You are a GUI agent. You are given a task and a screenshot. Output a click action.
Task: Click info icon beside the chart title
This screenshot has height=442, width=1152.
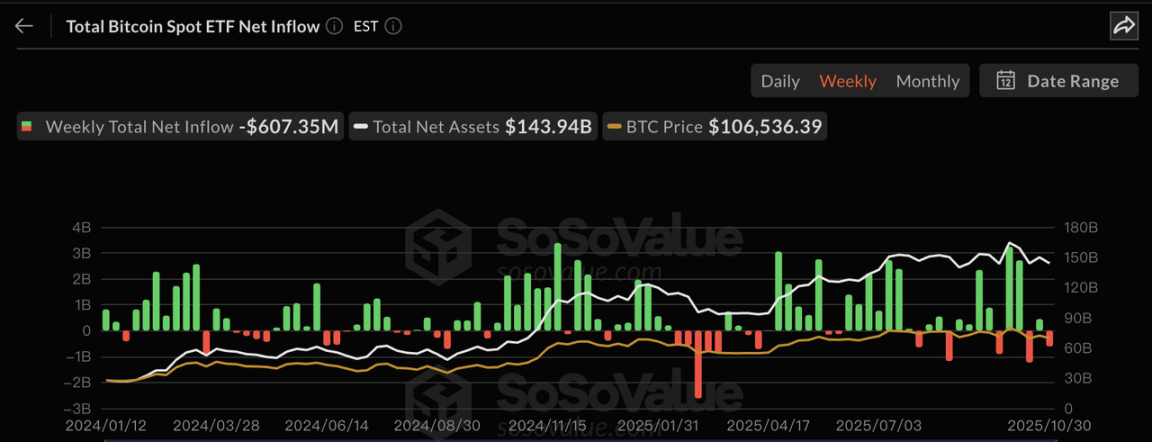pos(334,26)
